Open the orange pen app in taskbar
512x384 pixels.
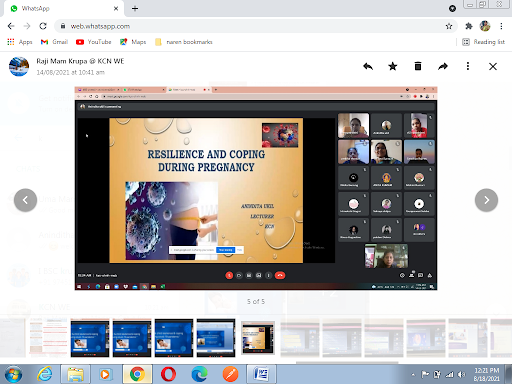click(x=230, y=374)
